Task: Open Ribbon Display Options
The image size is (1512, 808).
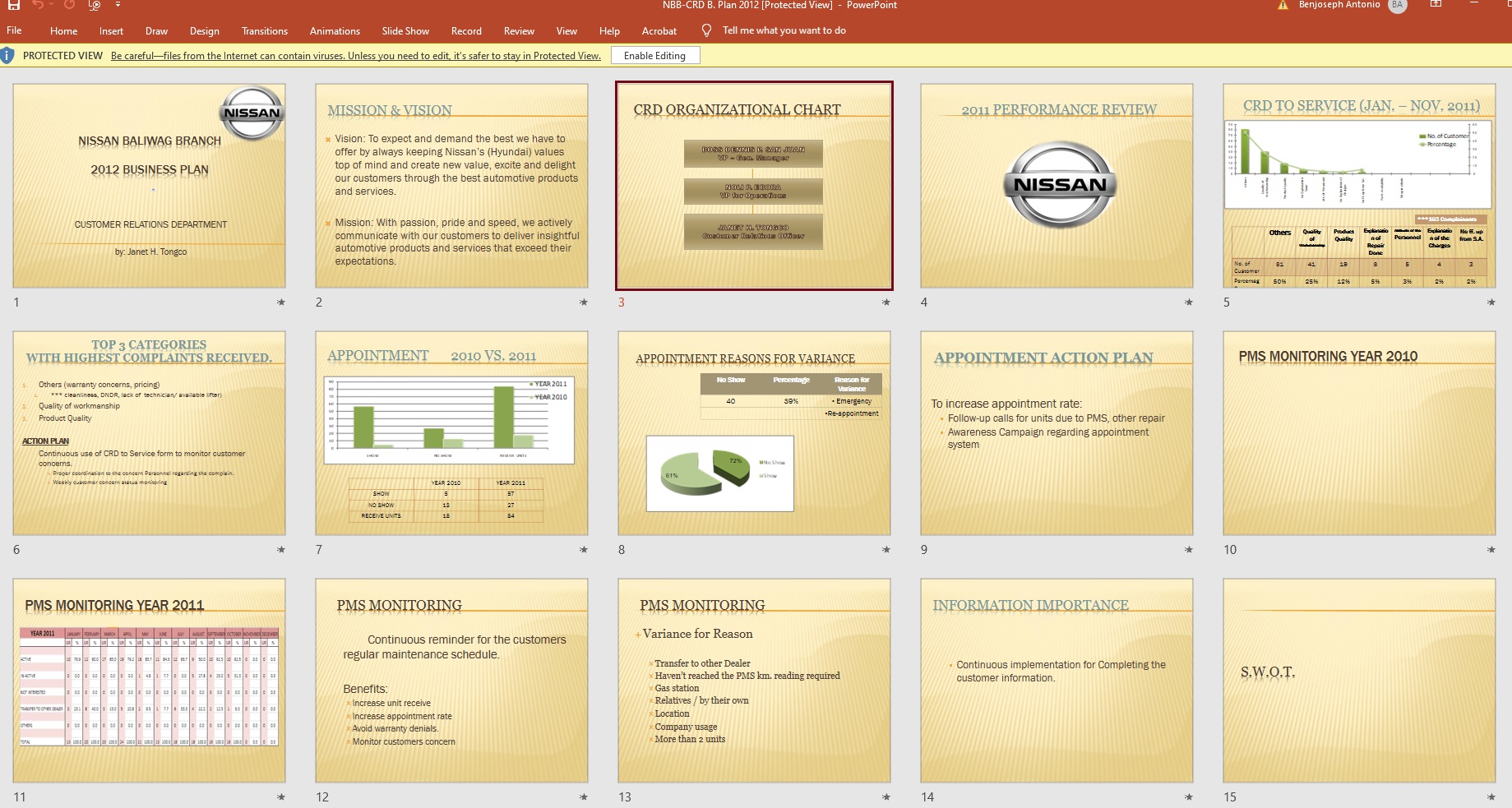Action: pos(1436,5)
